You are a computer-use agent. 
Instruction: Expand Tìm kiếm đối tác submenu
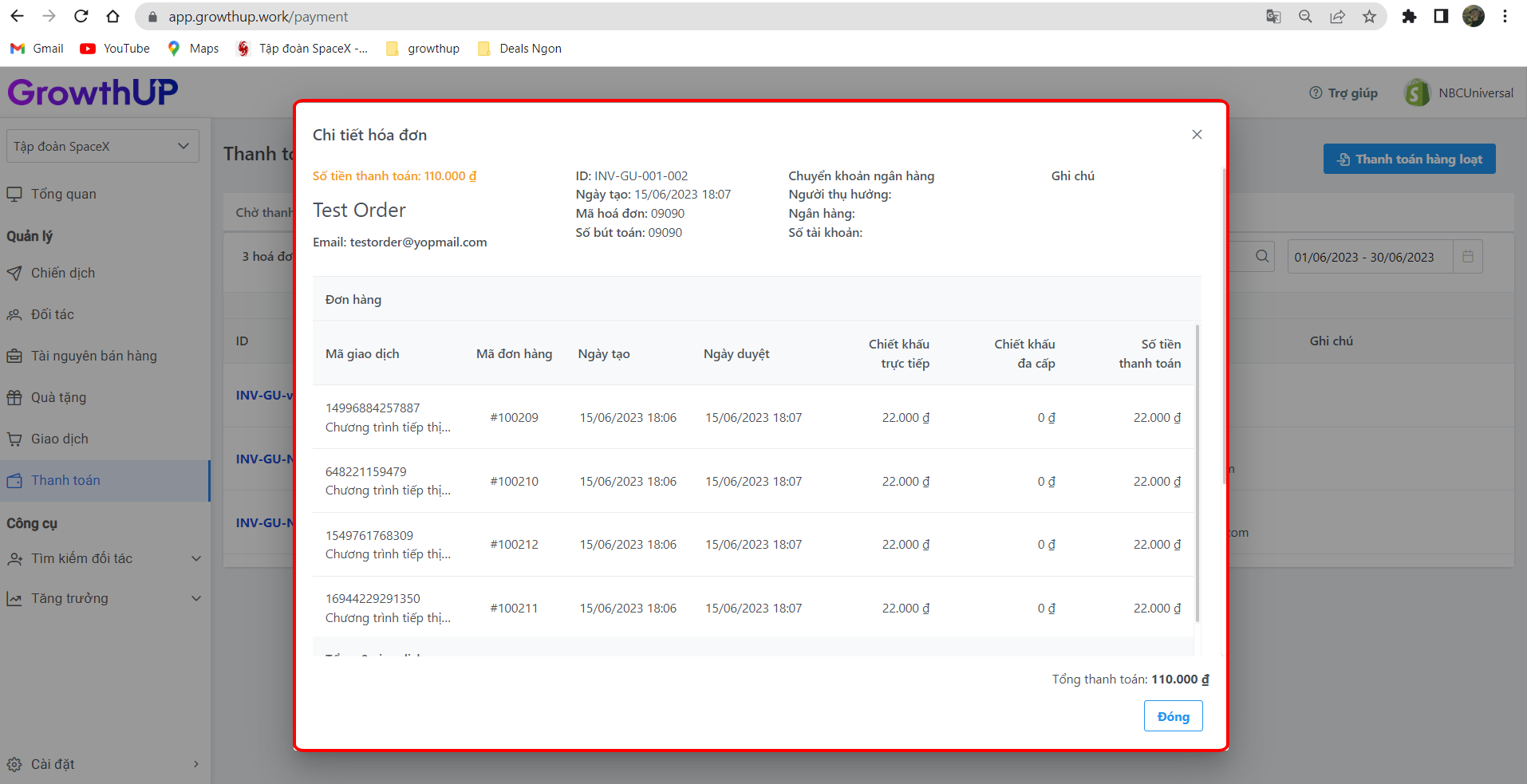click(x=104, y=558)
